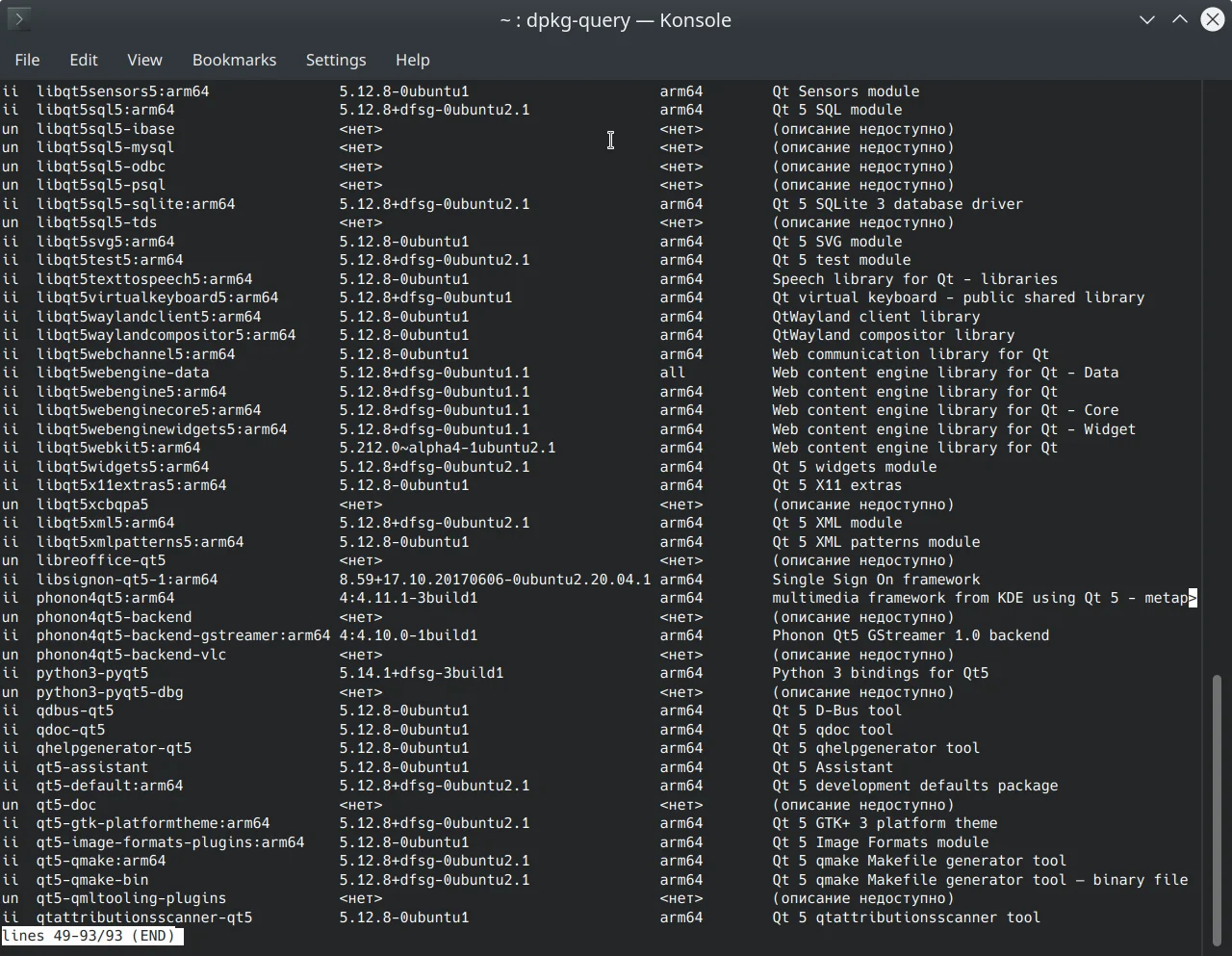The height and width of the screenshot is (956, 1232).
Task: Click package name libqt5sql5-ibase
Action: pos(106,129)
